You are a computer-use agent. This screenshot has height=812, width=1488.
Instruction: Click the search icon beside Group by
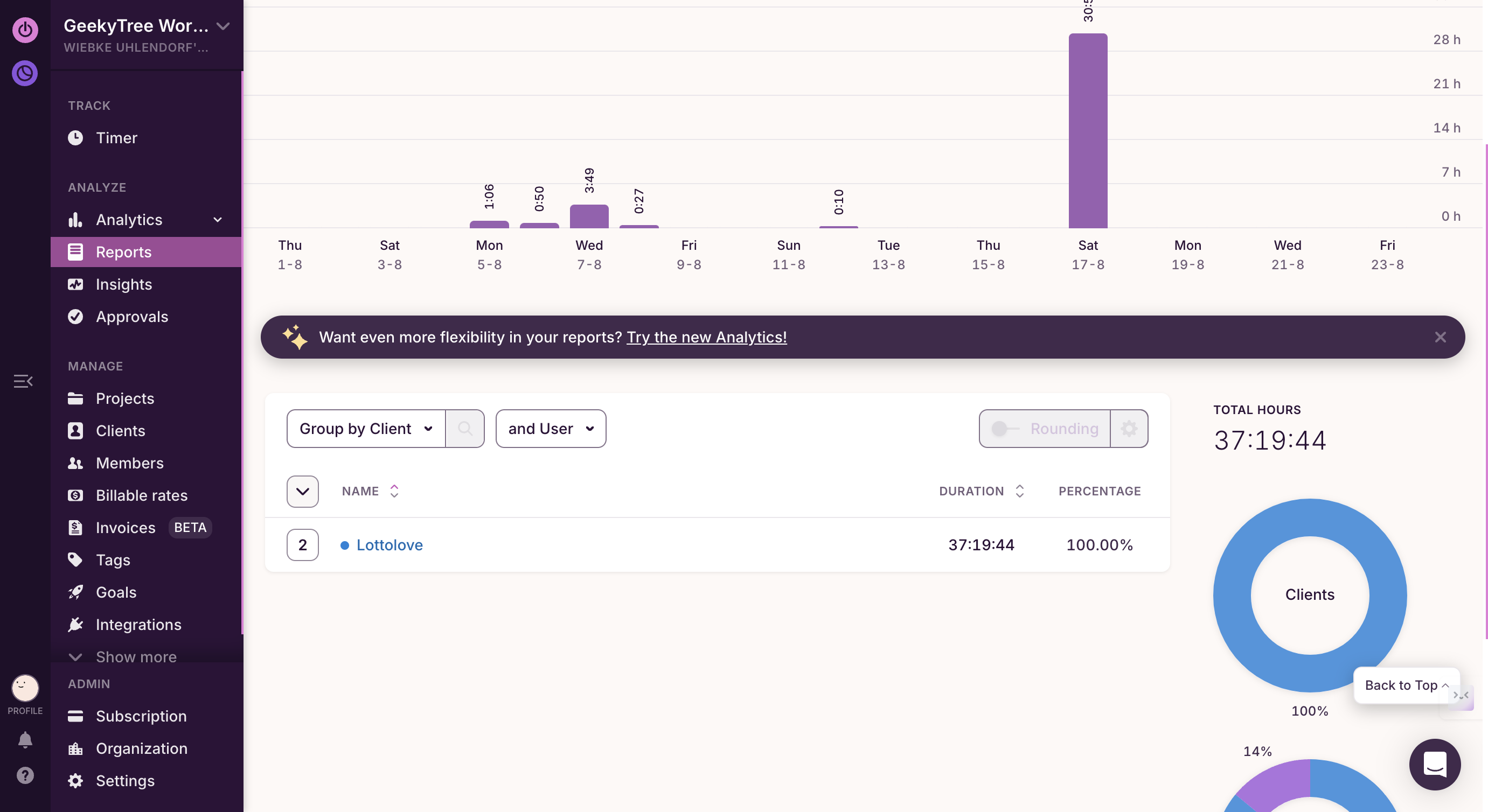pyautogui.click(x=465, y=429)
